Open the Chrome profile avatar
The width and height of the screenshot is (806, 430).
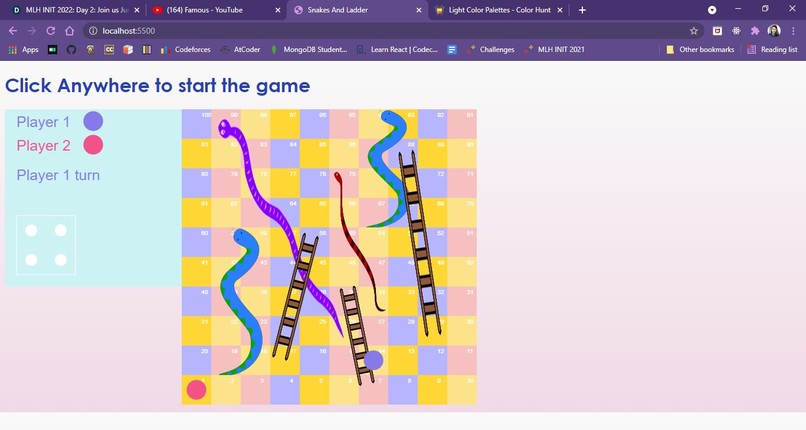774,31
